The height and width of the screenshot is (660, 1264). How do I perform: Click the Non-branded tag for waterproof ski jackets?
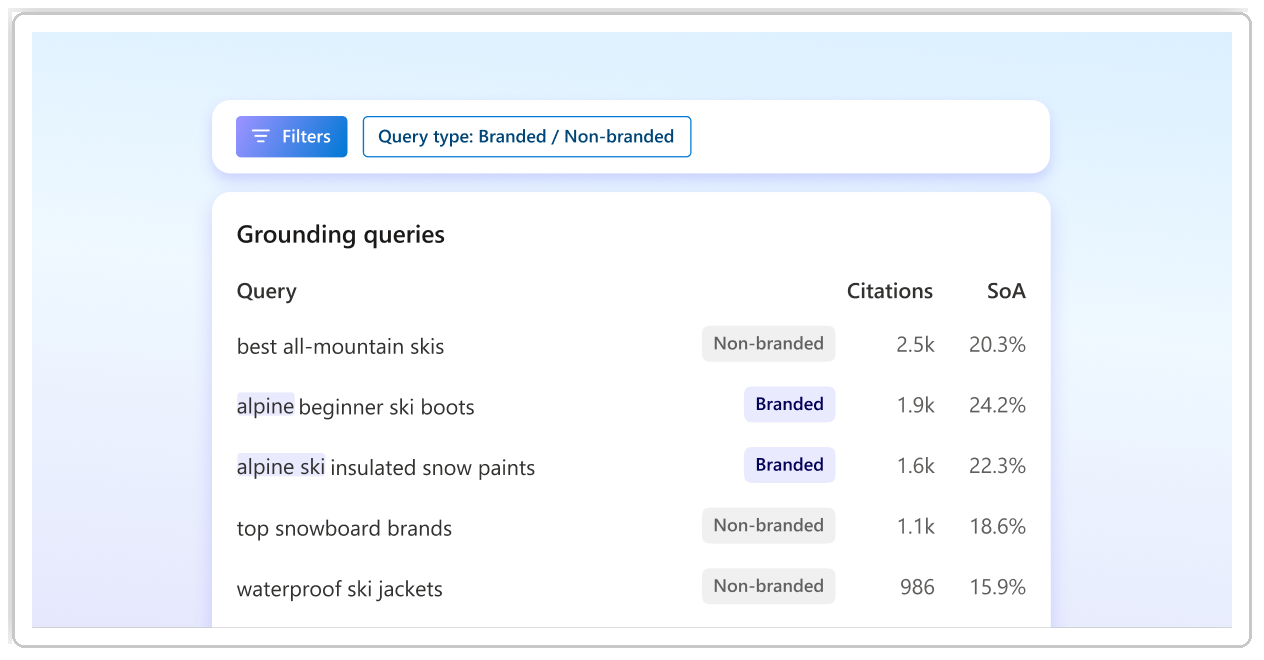point(768,586)
